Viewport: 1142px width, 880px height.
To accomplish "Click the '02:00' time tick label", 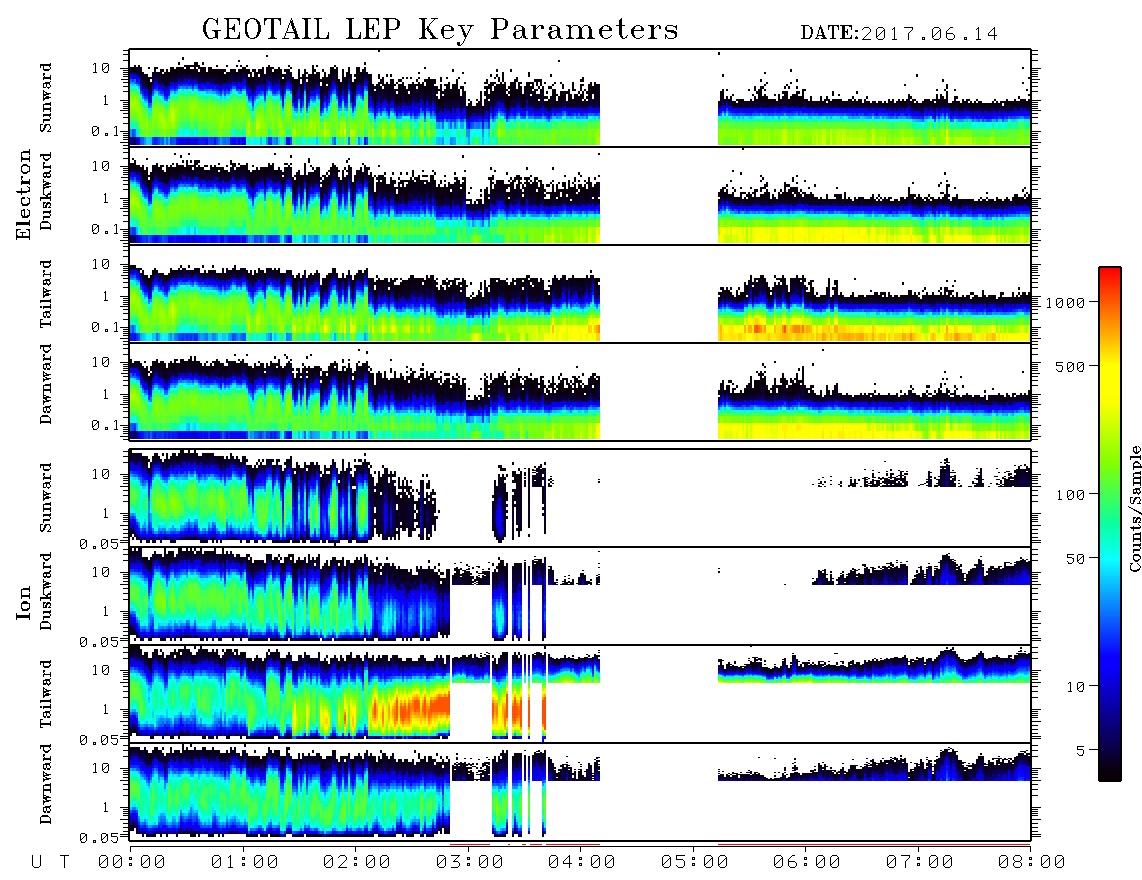I will tap(357, 862).
